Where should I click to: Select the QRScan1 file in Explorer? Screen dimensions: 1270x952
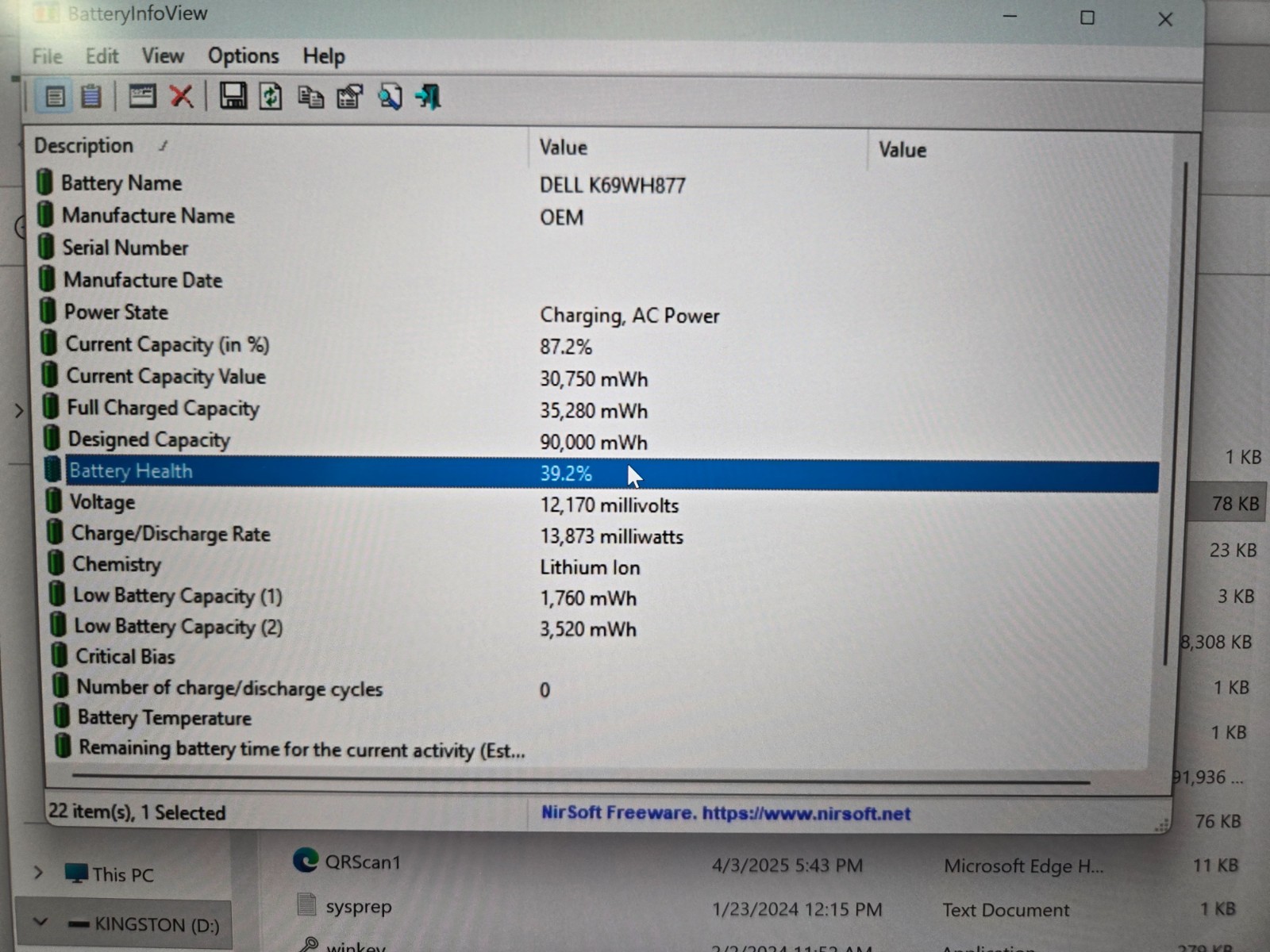pos(363,862)
